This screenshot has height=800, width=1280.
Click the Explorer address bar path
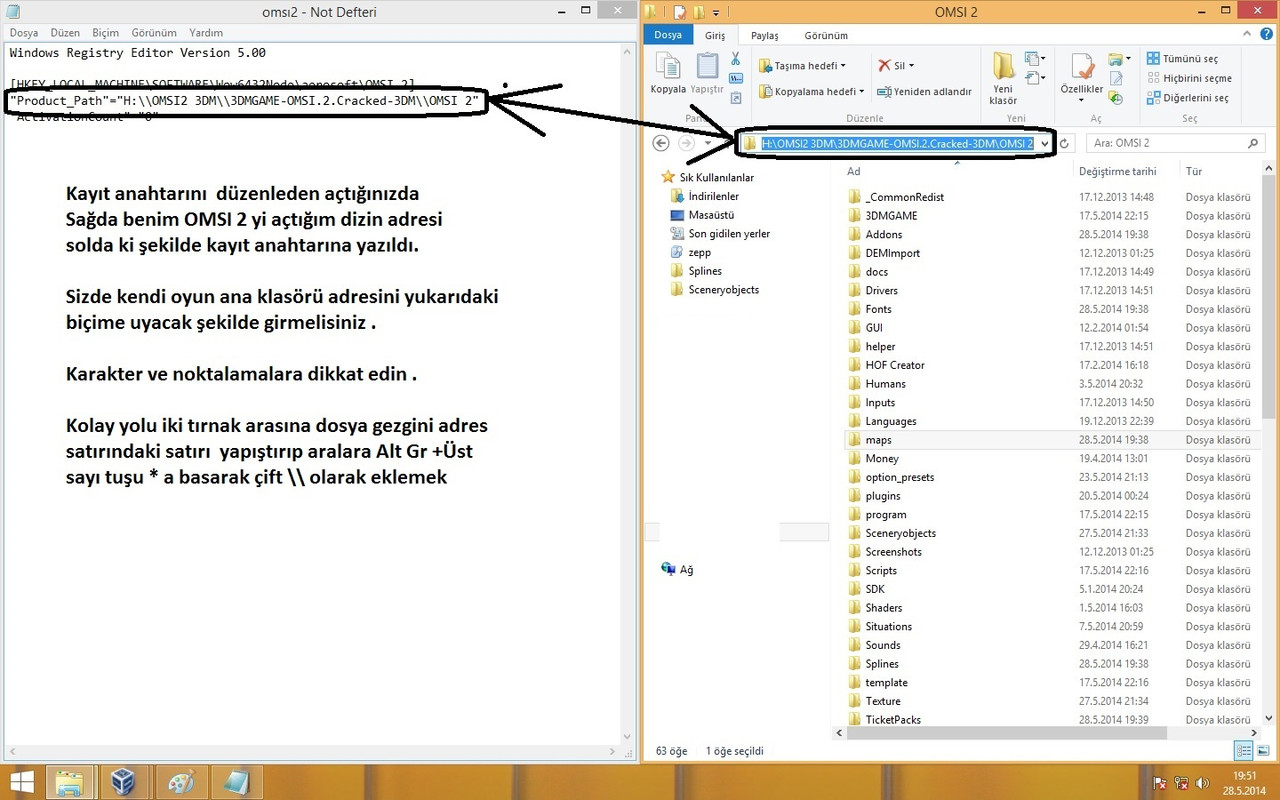897,143
